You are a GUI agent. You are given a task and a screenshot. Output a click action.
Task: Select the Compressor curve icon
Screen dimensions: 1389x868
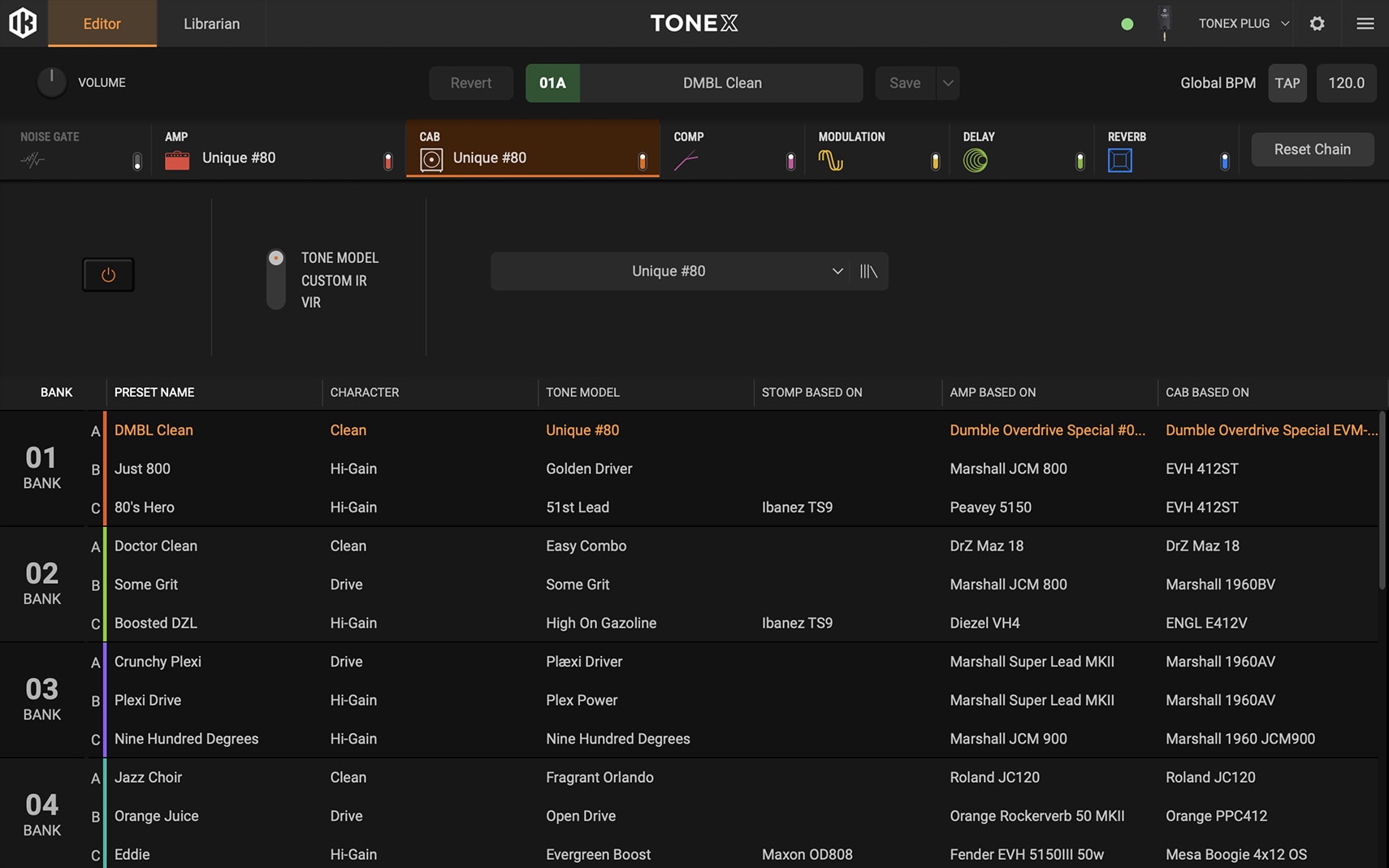pyautogui.click(x=686, y=160)
